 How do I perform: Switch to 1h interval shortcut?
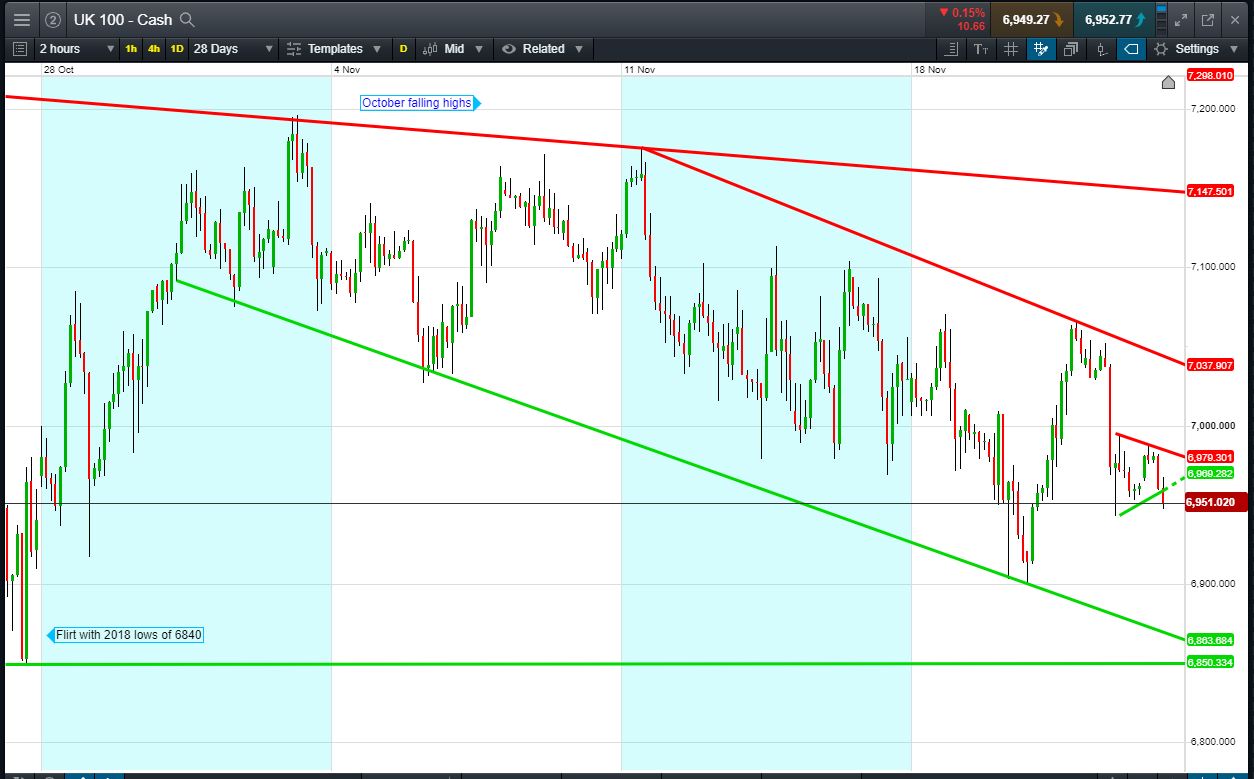[x=131, y=48]
